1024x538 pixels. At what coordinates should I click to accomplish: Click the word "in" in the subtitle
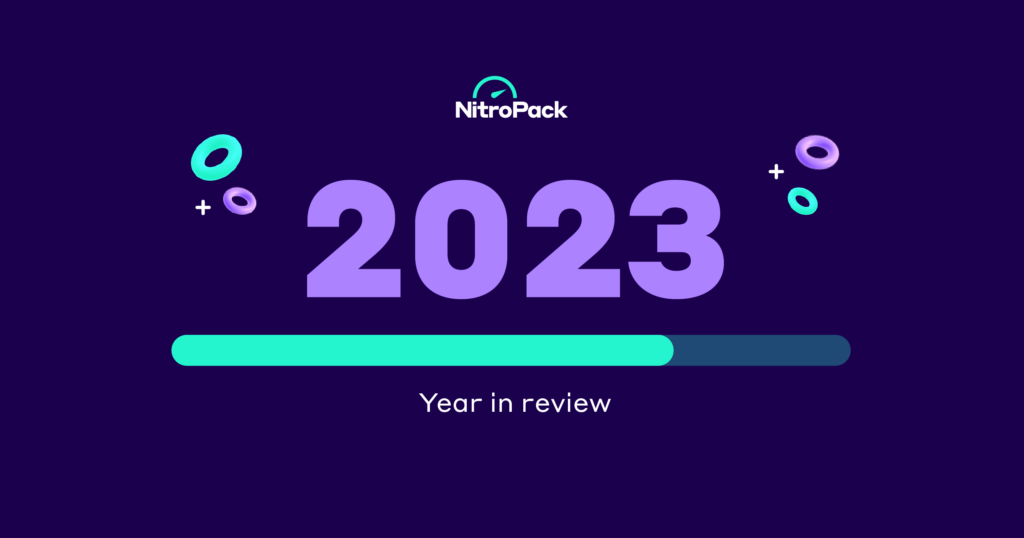[x=494, y=404]
